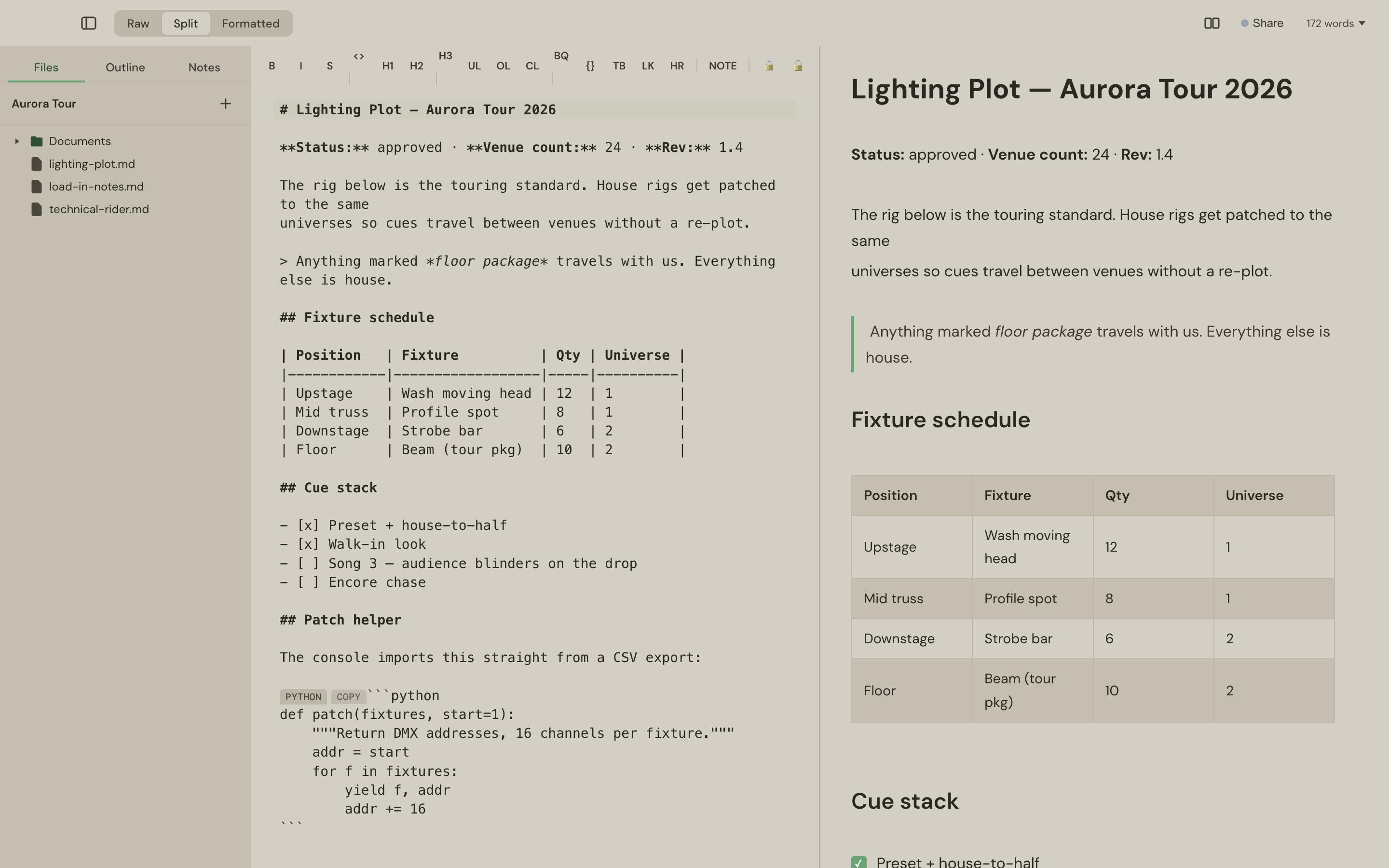Insert blockquote with BQ
Viewport: 1389px width, 868px height.
(561, 55)
